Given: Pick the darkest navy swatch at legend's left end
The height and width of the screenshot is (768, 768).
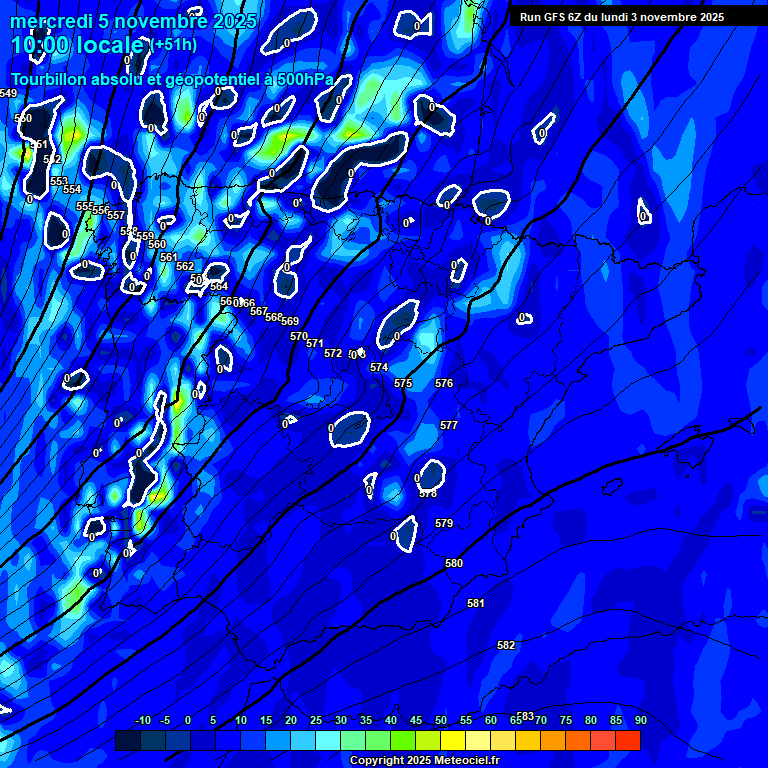Looking at the screenshot, I should [x=128, y=740].
